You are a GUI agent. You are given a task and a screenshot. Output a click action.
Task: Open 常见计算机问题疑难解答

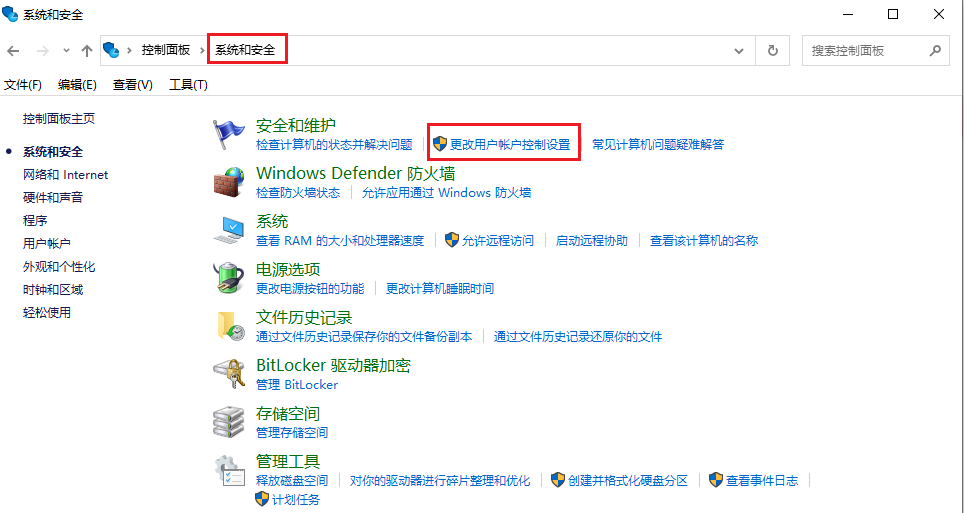658,145
